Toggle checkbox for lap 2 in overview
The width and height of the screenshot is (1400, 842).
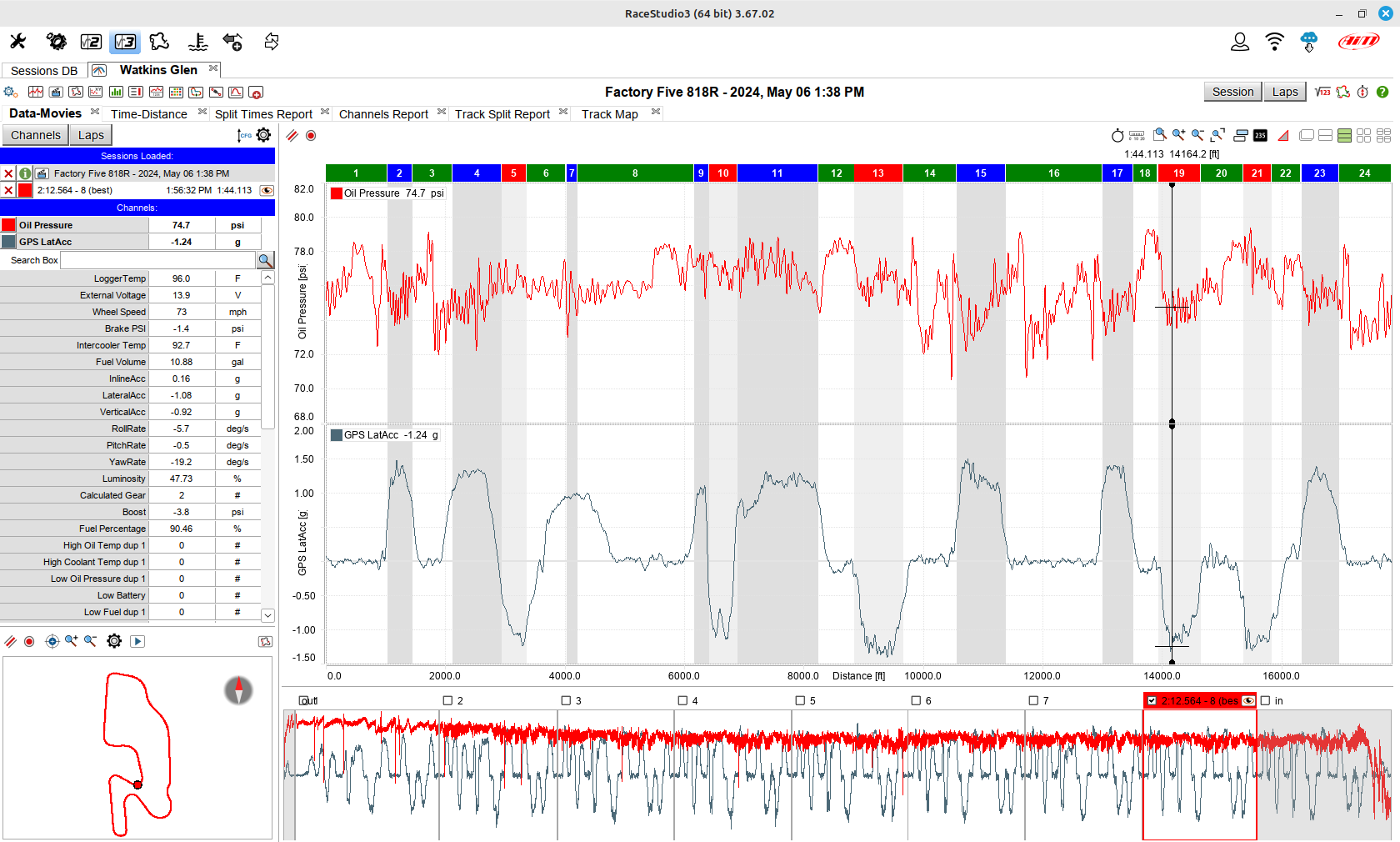pyautogui.click(x=447, y=700)
